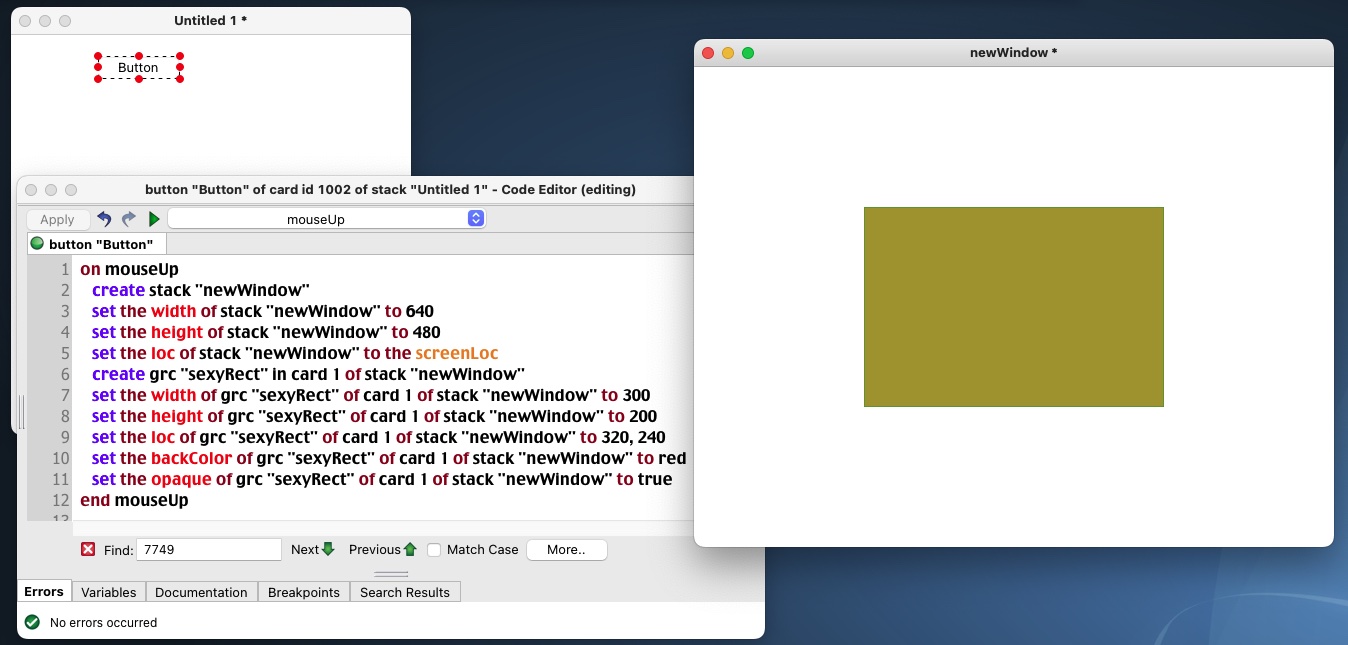Enable the Match Case checkbox
1348x645 pixels.
[x=434, y=549]
